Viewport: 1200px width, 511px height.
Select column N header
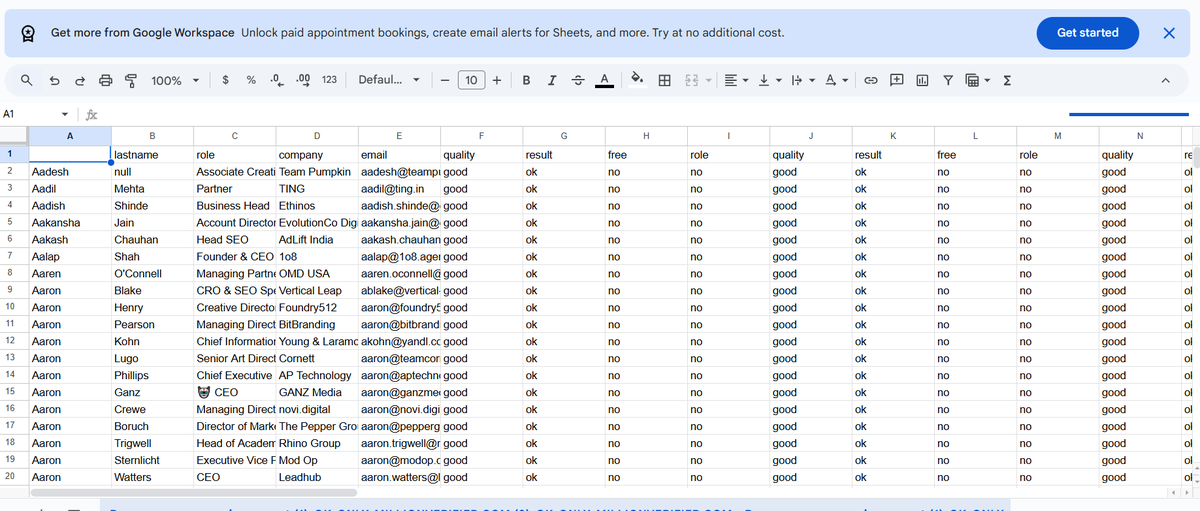coord(1139,135)
